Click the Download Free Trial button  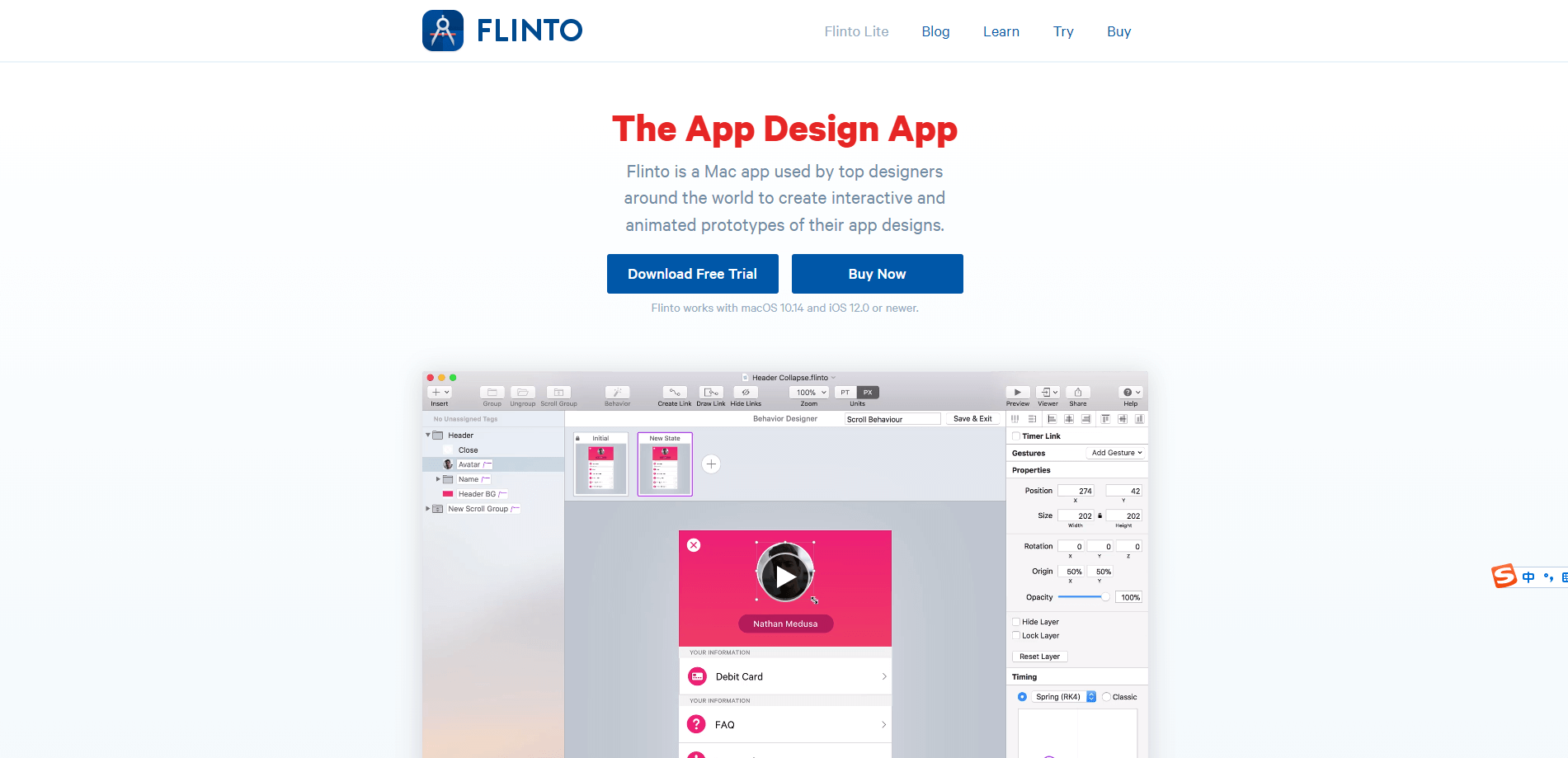(x=693, y=274)
